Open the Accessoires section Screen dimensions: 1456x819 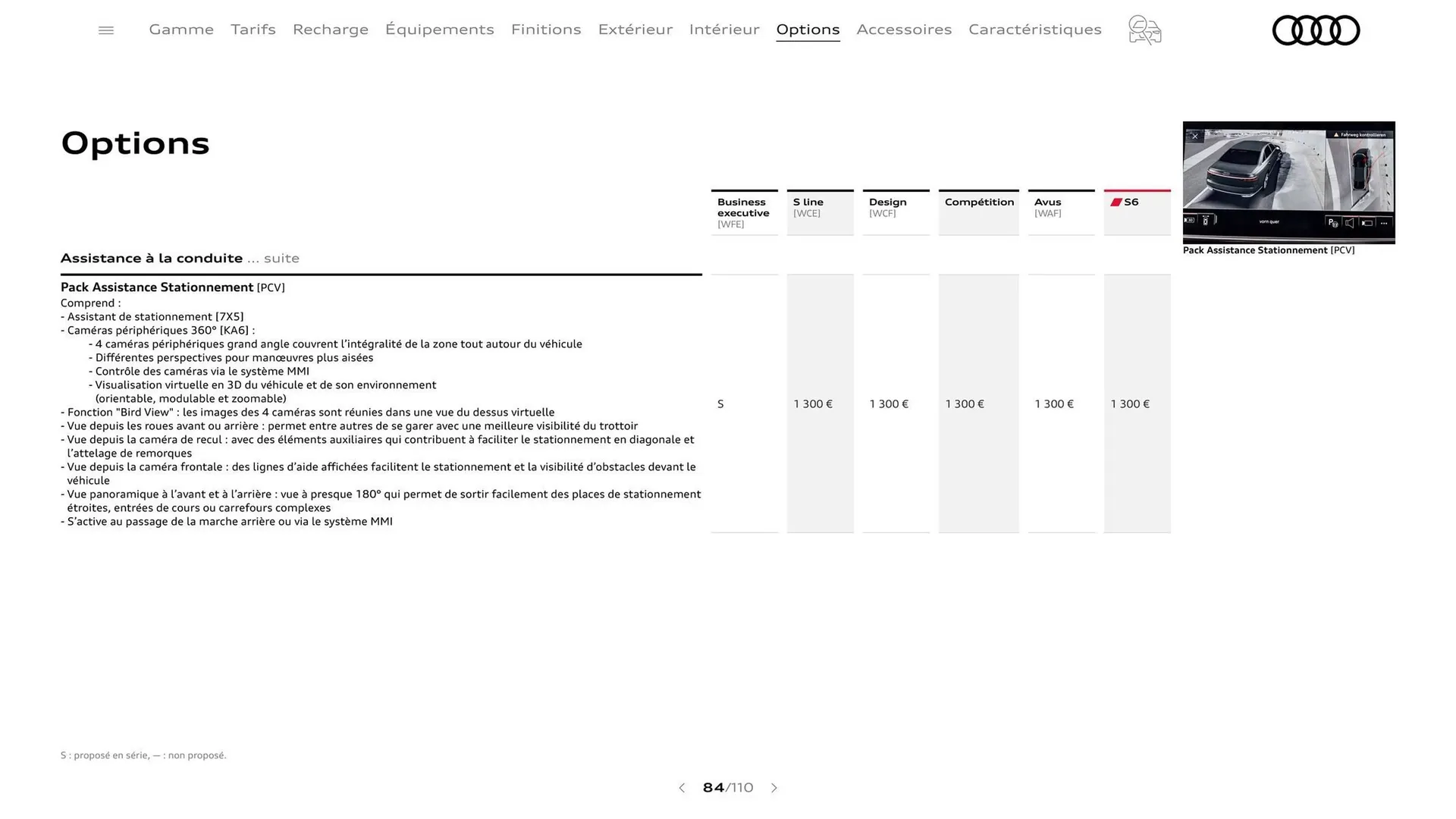[x=904, y=30]
